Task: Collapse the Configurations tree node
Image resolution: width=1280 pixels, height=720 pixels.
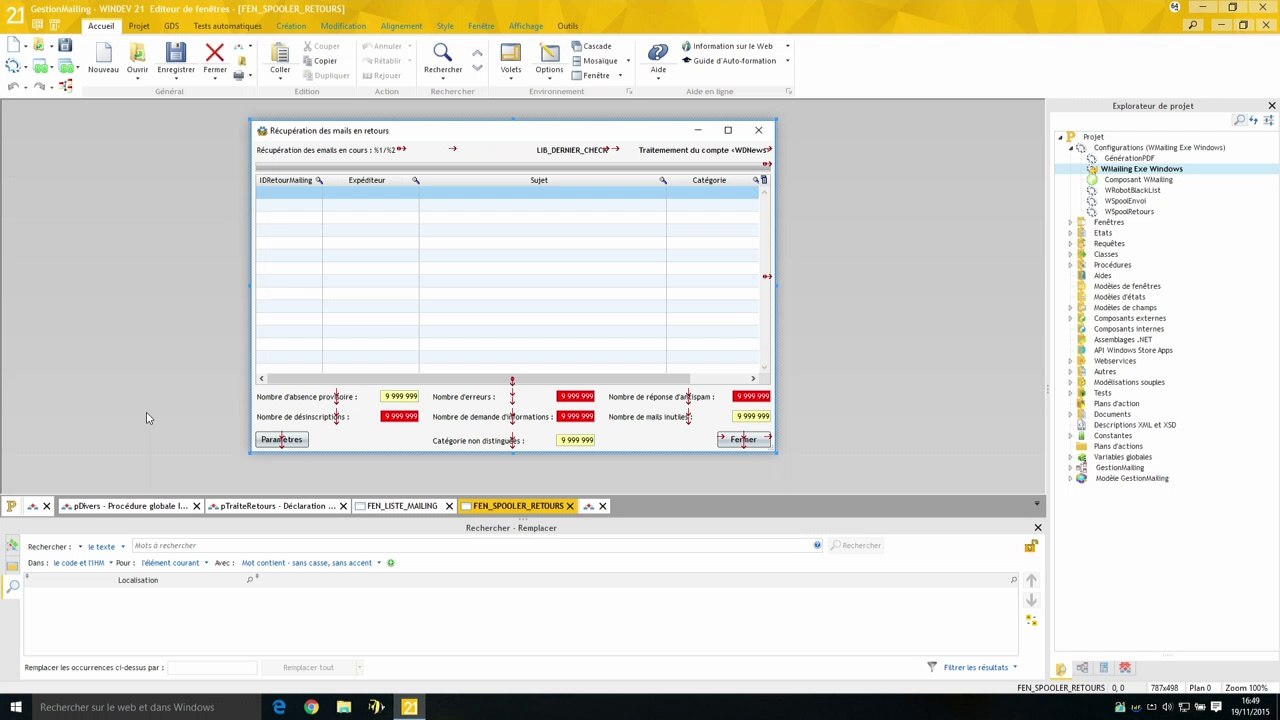Action: [1070, 148]
